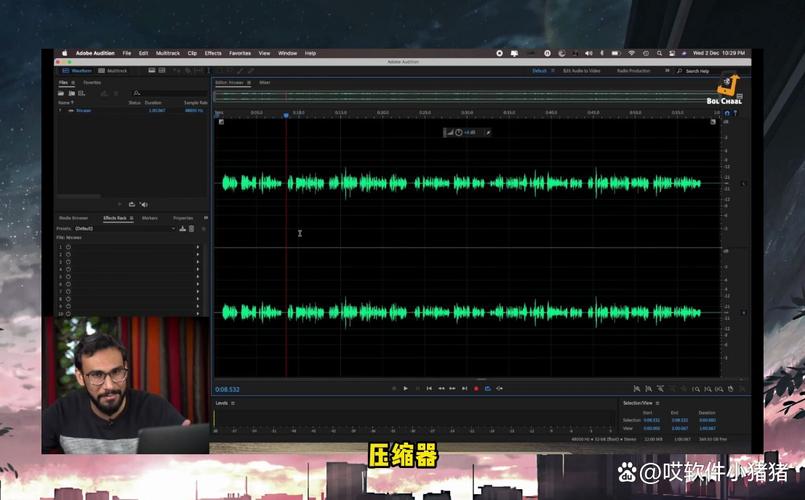The width and height of the screenshot is (805, 500).
Task: Switch to the Effects Rack tab
Action: tap(115, 218)
